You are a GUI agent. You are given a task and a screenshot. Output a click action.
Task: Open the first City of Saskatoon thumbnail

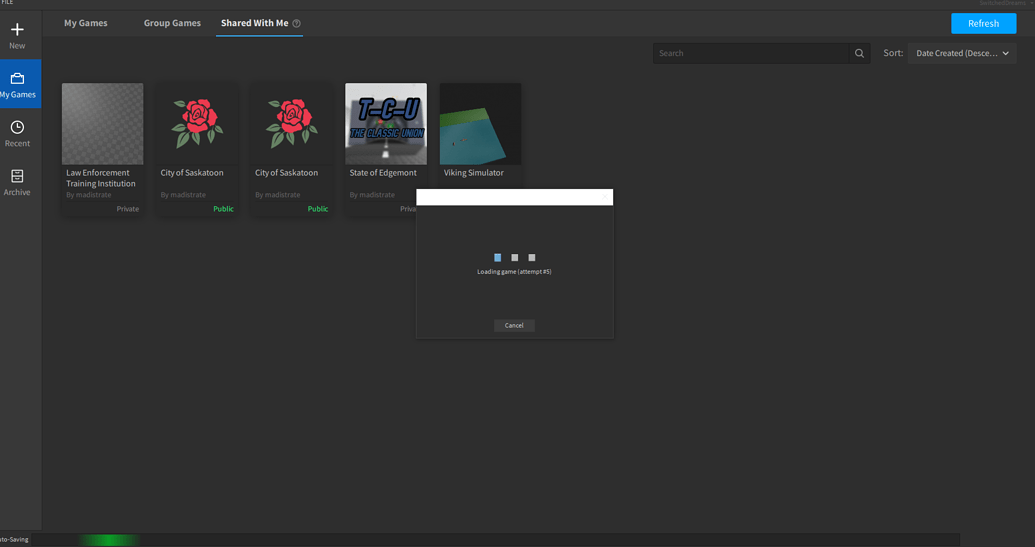click(197, 123)
